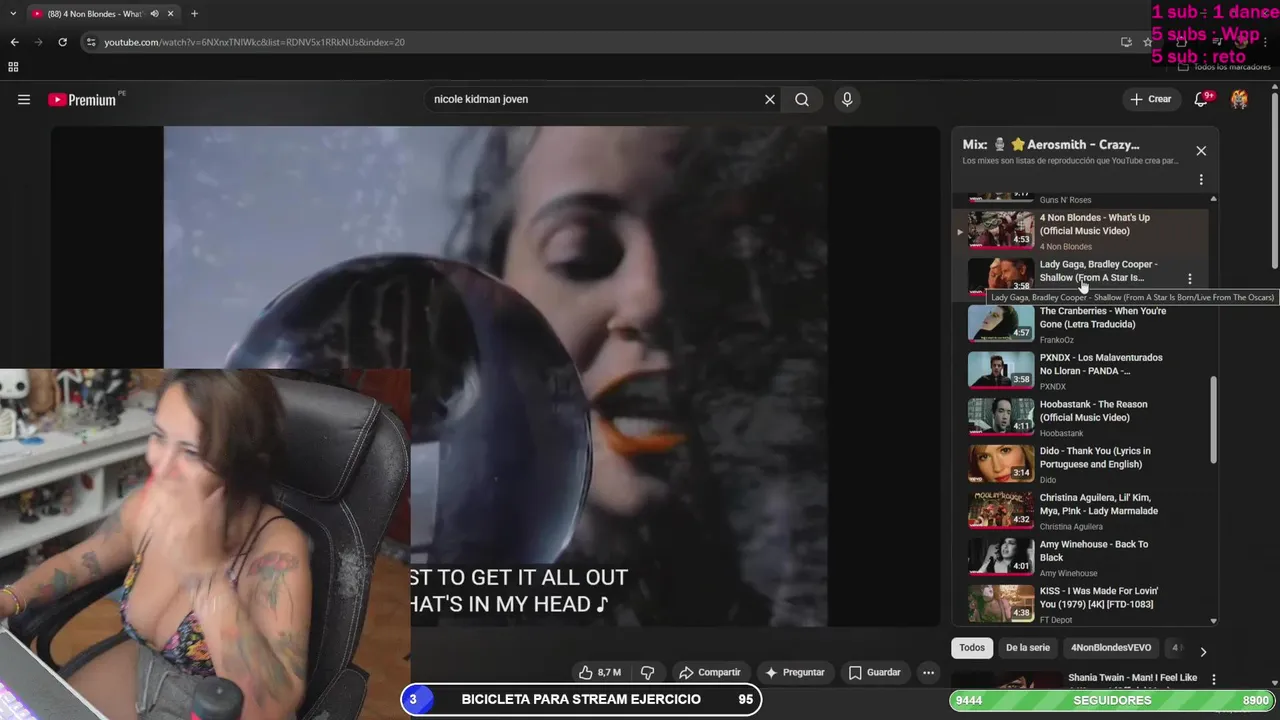Open the tab search dropdown arrow
Screen dimensions: 1280x720
(x=12, y=14)
